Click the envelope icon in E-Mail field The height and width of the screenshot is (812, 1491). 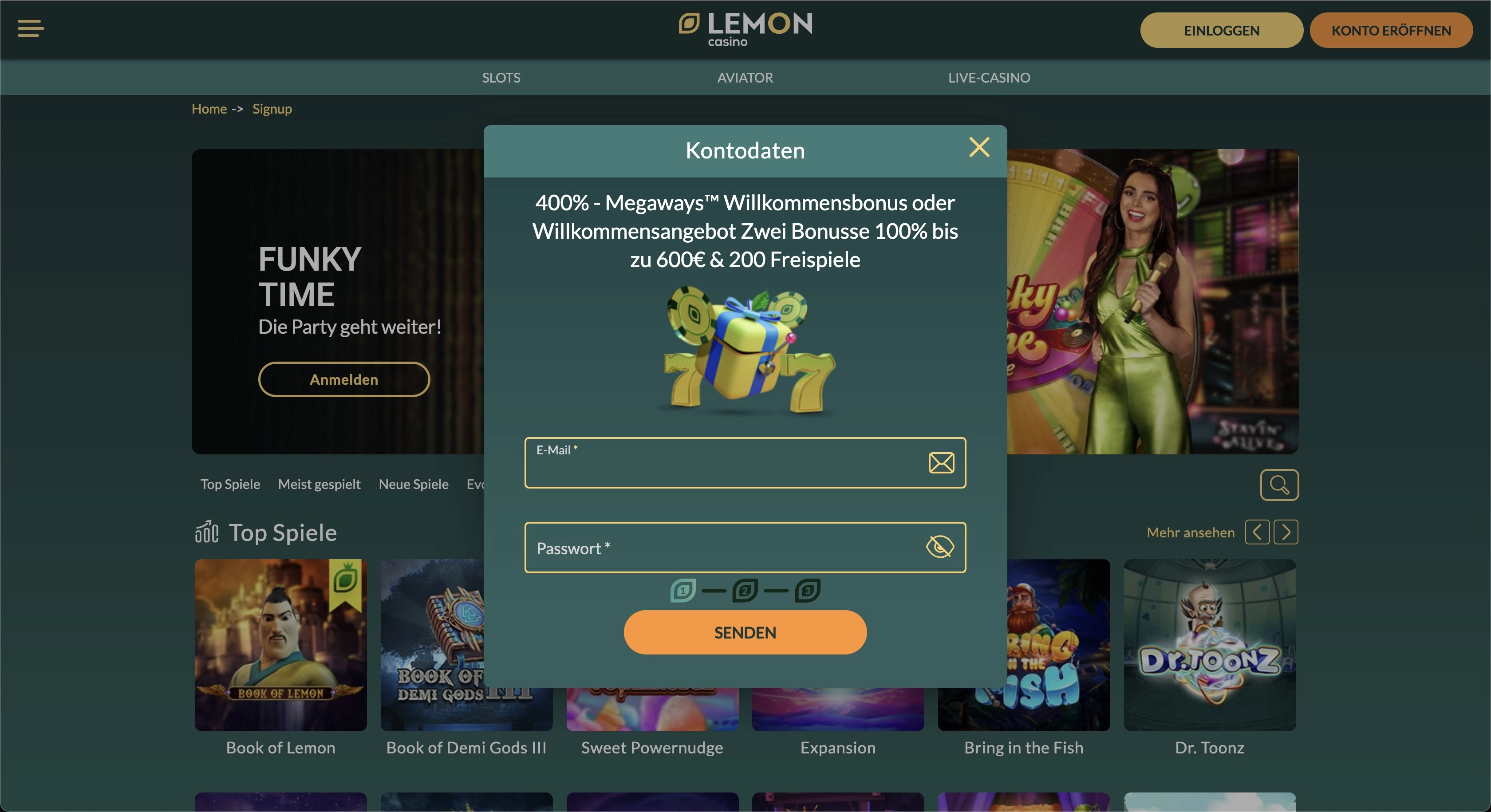[x=941, y=462]
